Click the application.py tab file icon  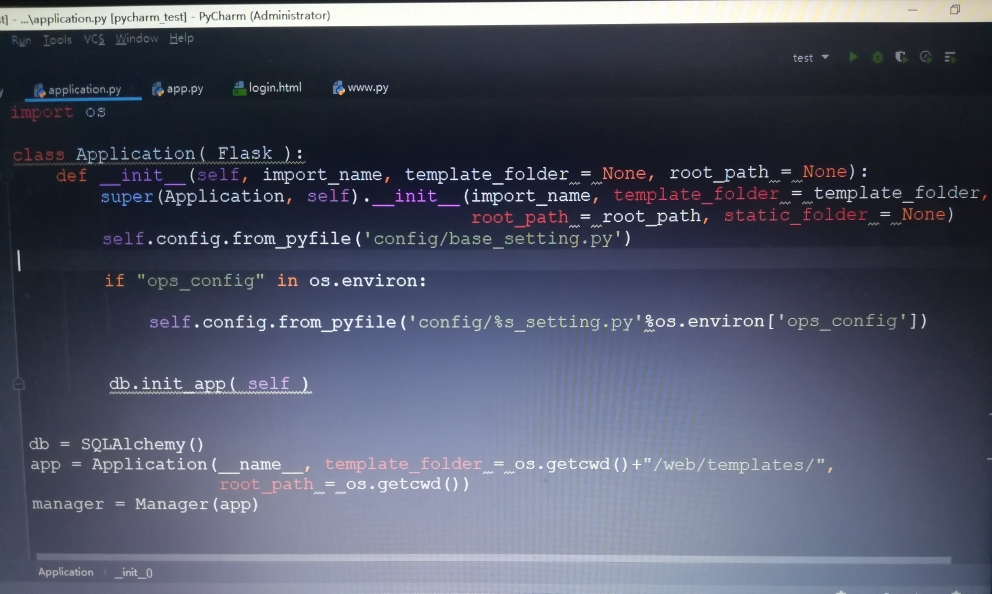[x=39, y=90]
